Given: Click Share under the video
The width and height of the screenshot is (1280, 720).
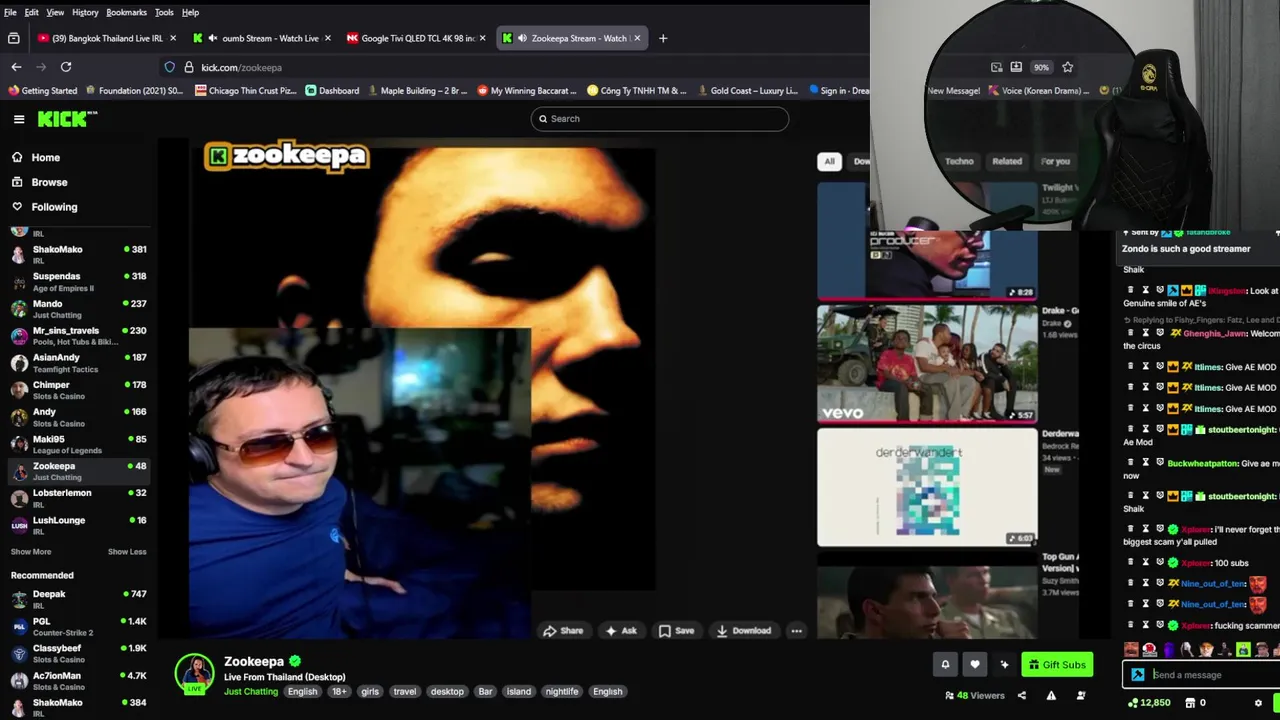Looking at the screenshot, I should pyautogui.click(x=563, y=631).
